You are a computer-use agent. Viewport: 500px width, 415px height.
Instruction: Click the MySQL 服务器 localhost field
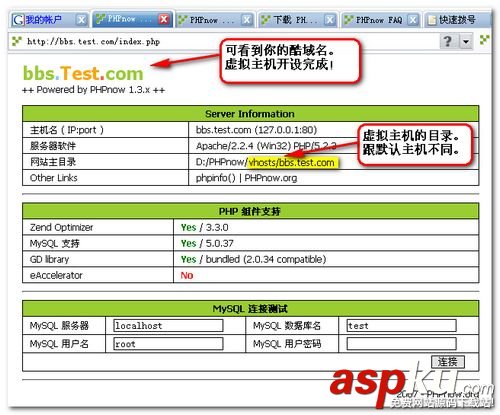click(168, 325)
